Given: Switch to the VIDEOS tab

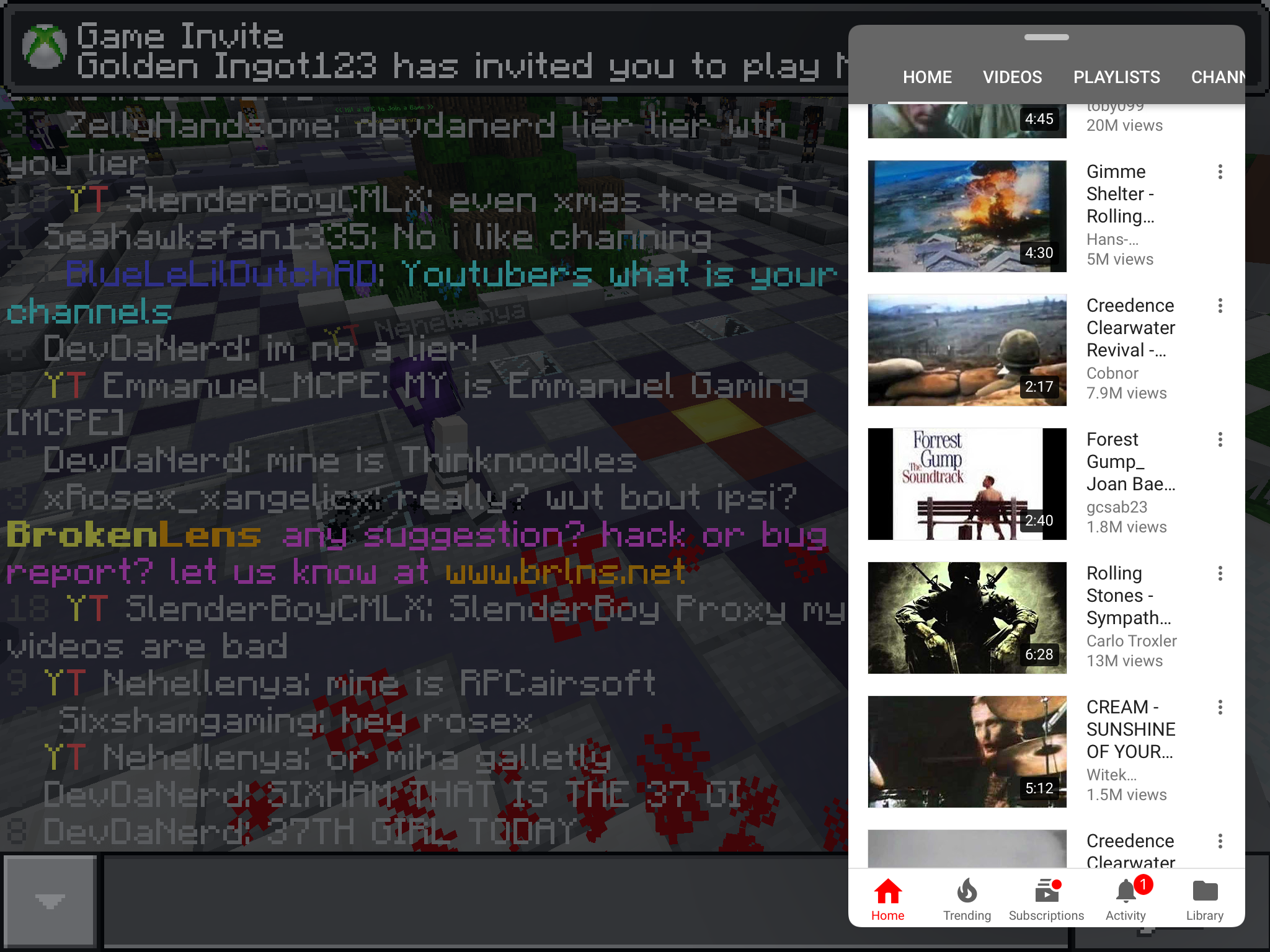Looking at the screenshot, I should click(x=1012, y=77).
